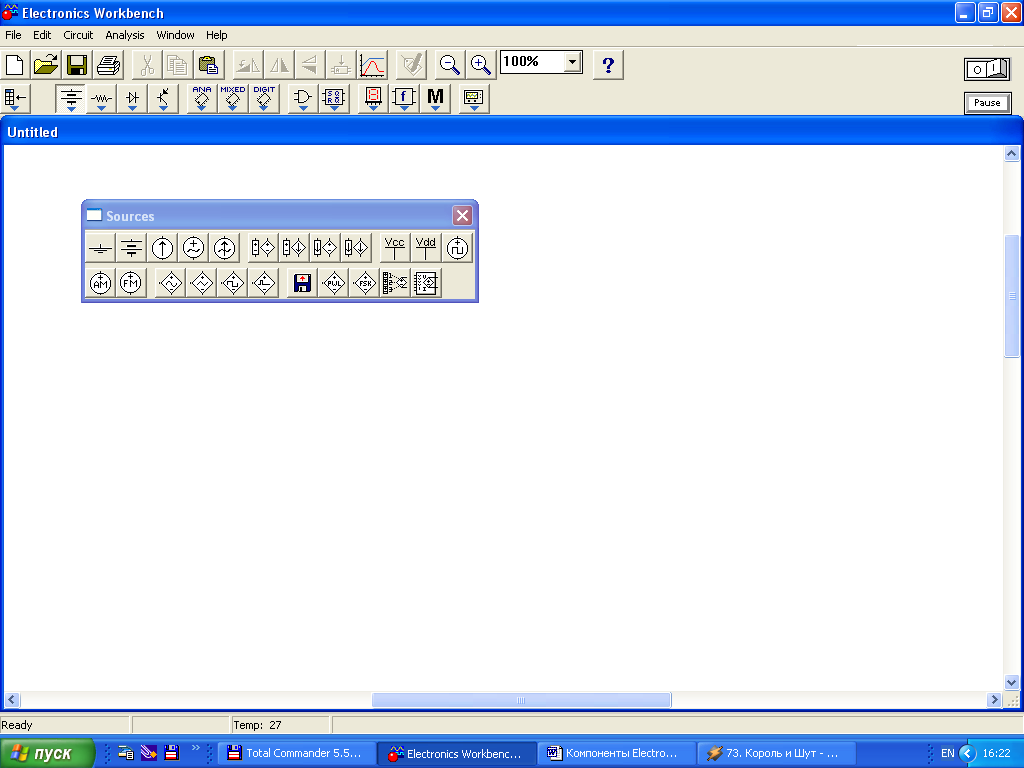
Task: Open the Diodes parts bin
Action: tap(133, 99)
